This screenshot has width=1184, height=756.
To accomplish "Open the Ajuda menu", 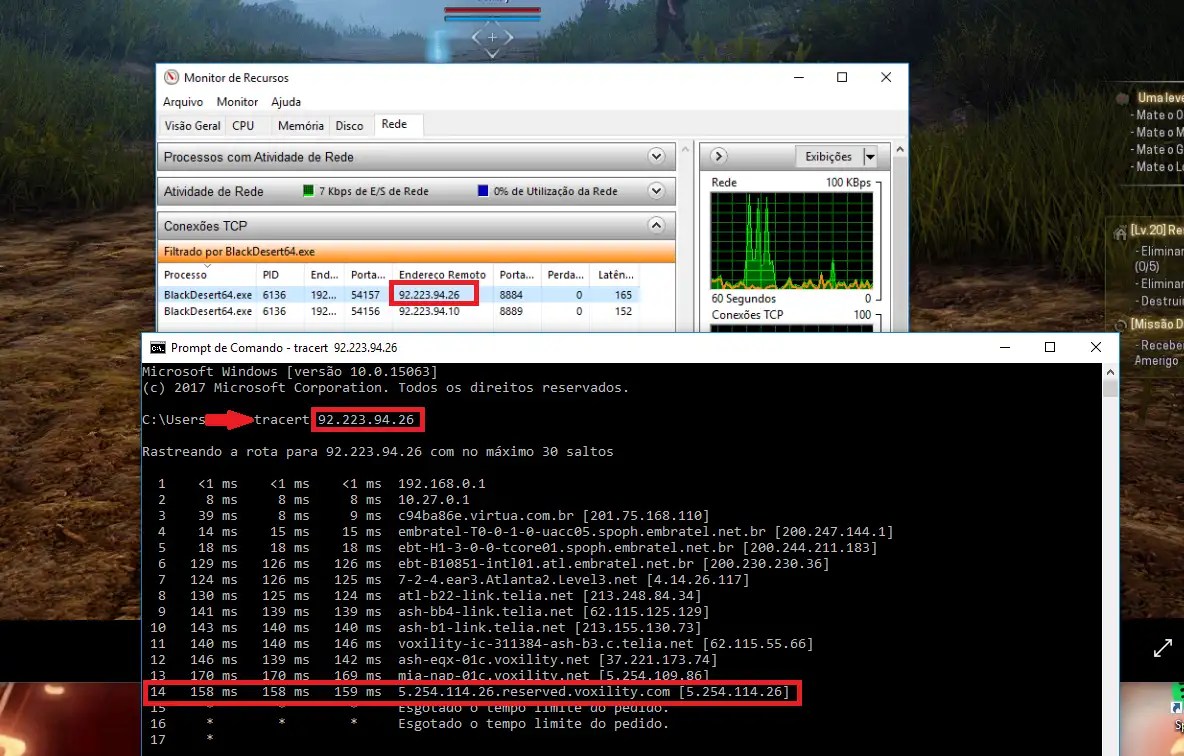I will click(285, 102).
